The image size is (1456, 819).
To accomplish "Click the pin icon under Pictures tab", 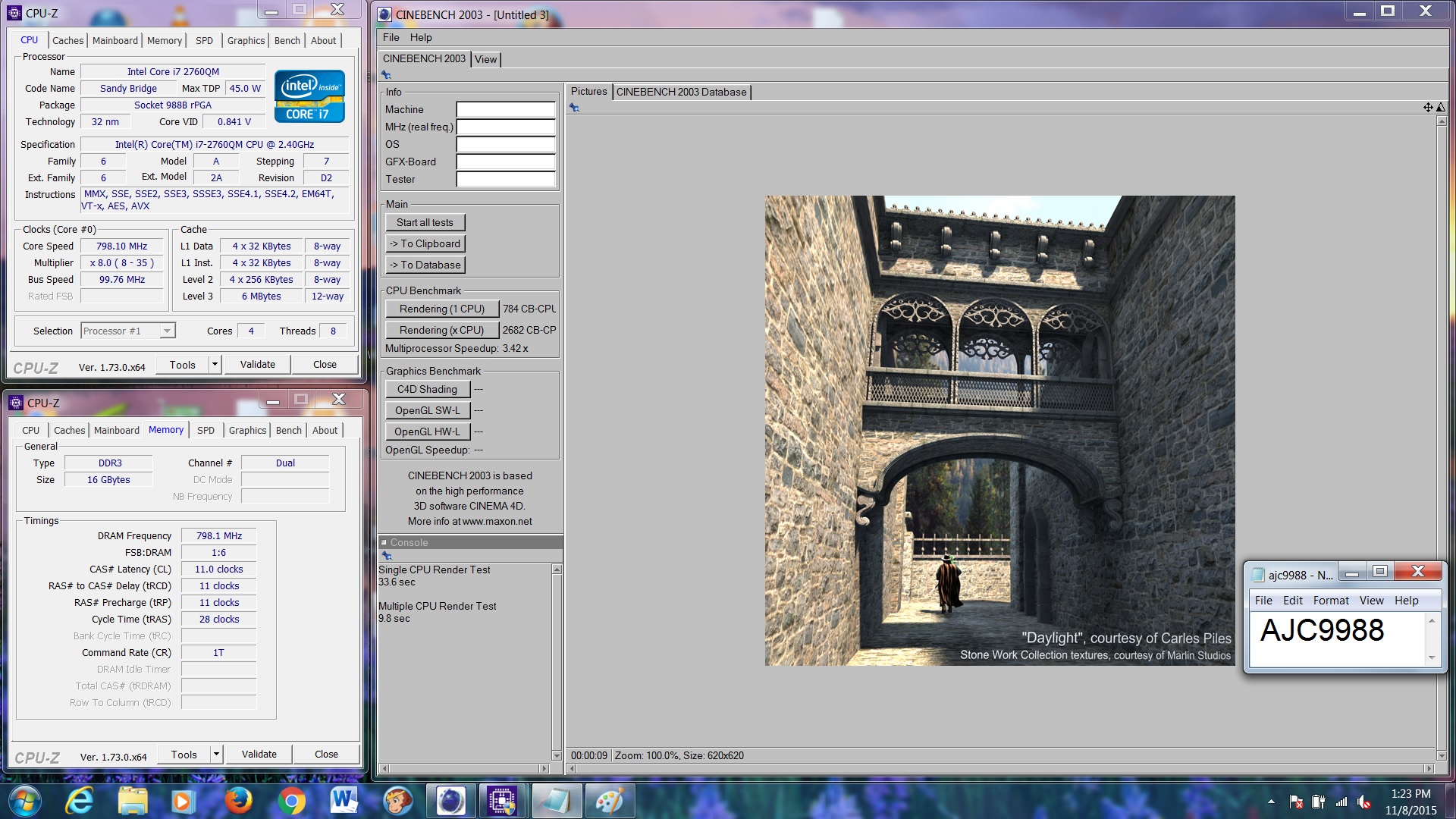I will tap(574, 108).
